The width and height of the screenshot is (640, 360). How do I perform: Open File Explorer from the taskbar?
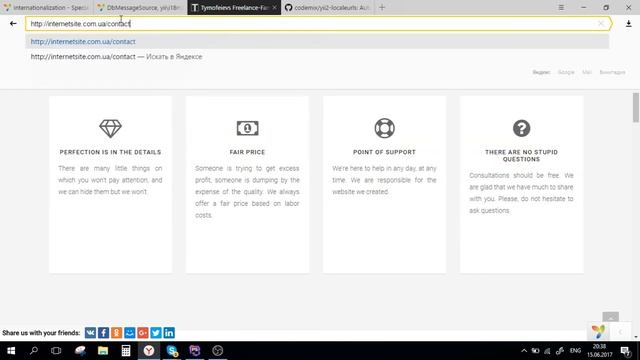(x=103, y=351)
